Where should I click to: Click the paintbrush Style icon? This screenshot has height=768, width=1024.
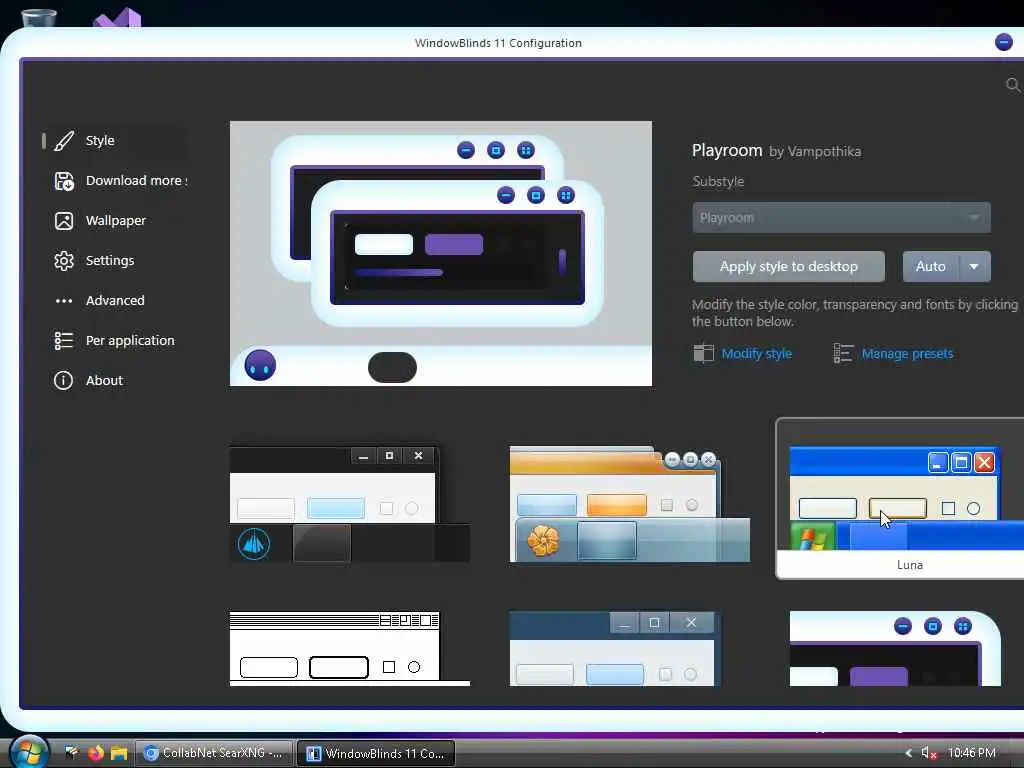[x=63, y=140]
